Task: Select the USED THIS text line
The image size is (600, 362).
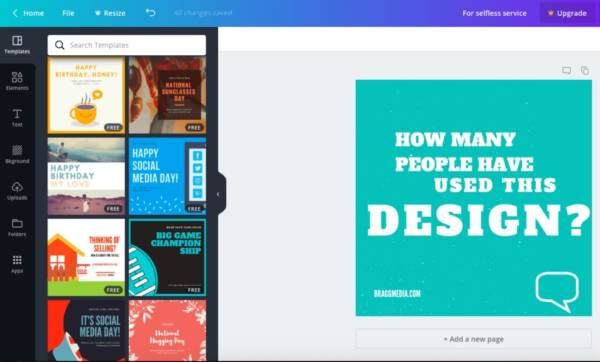Action: pyautogui.click(x=495, y=185)
